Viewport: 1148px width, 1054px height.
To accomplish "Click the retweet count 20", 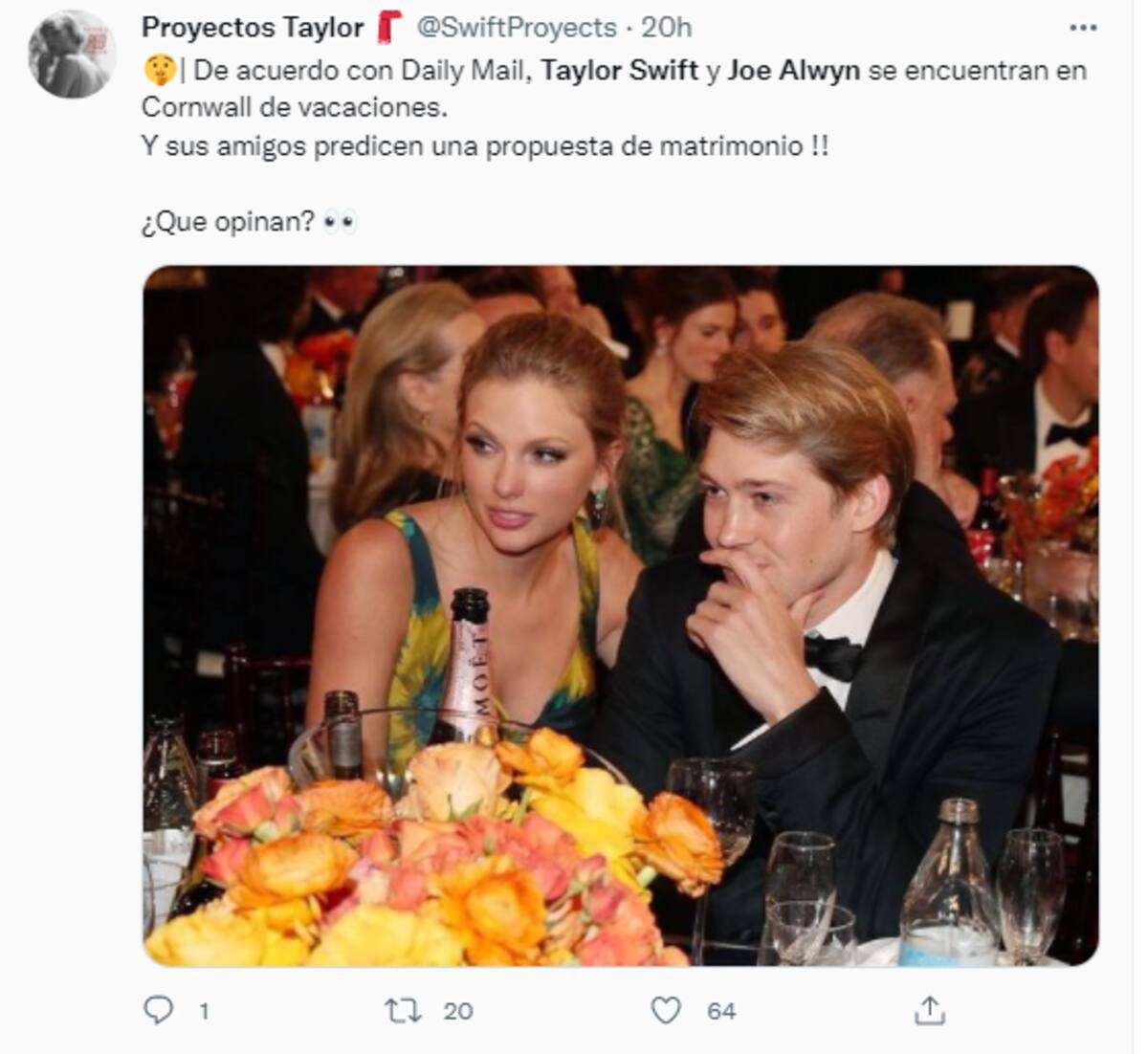I will (x=458, y=1011).
